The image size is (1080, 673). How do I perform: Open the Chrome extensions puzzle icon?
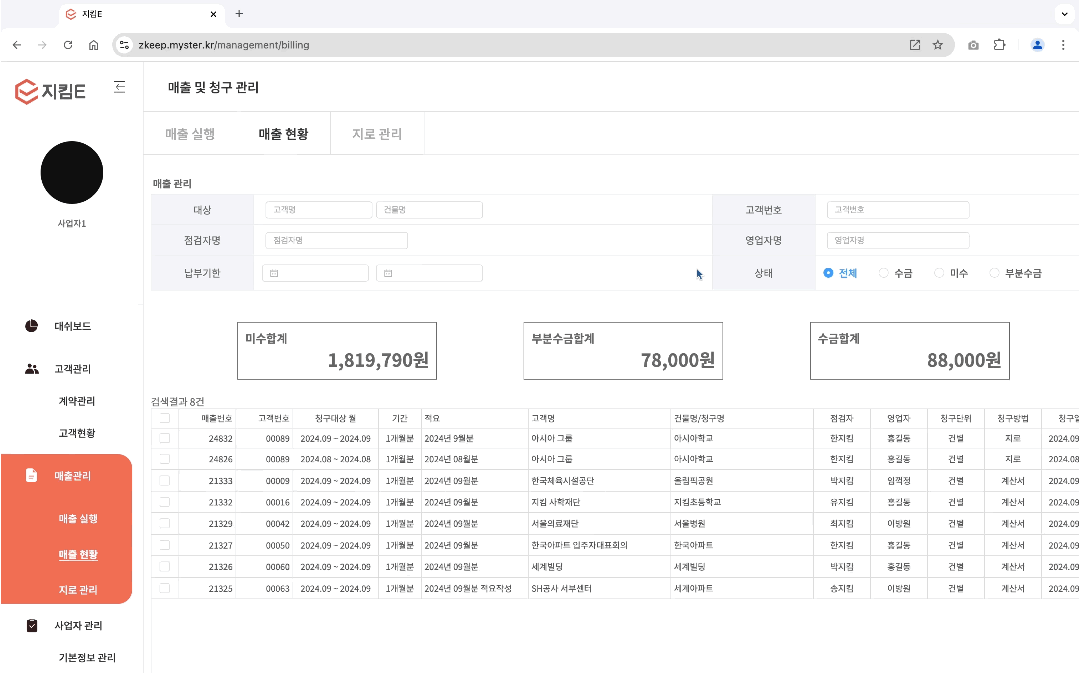tap(999, 45)
